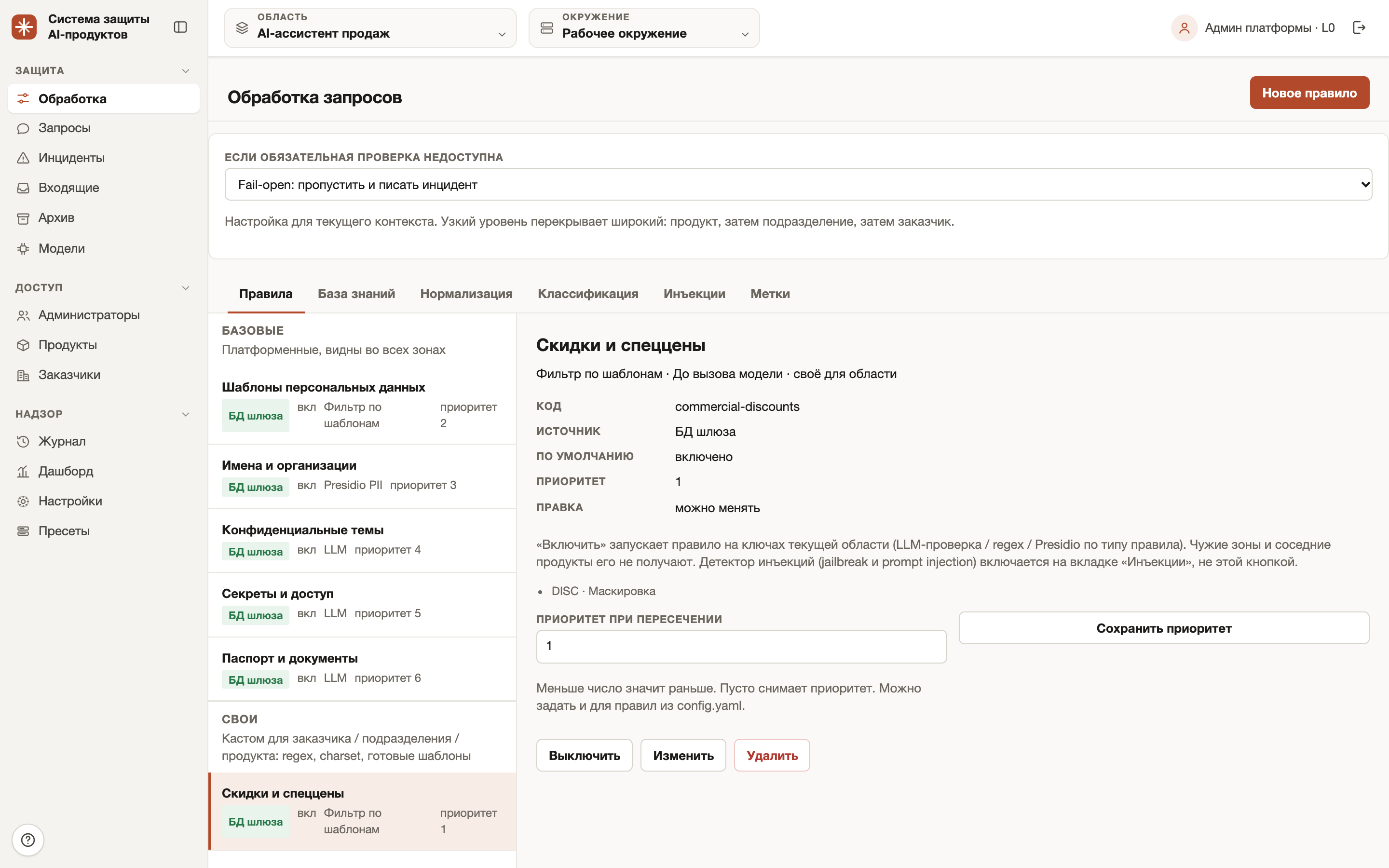Viewport: 1389px width, 868px height.
Task: Select the Паспорт и документы rule
Action: 362,669
